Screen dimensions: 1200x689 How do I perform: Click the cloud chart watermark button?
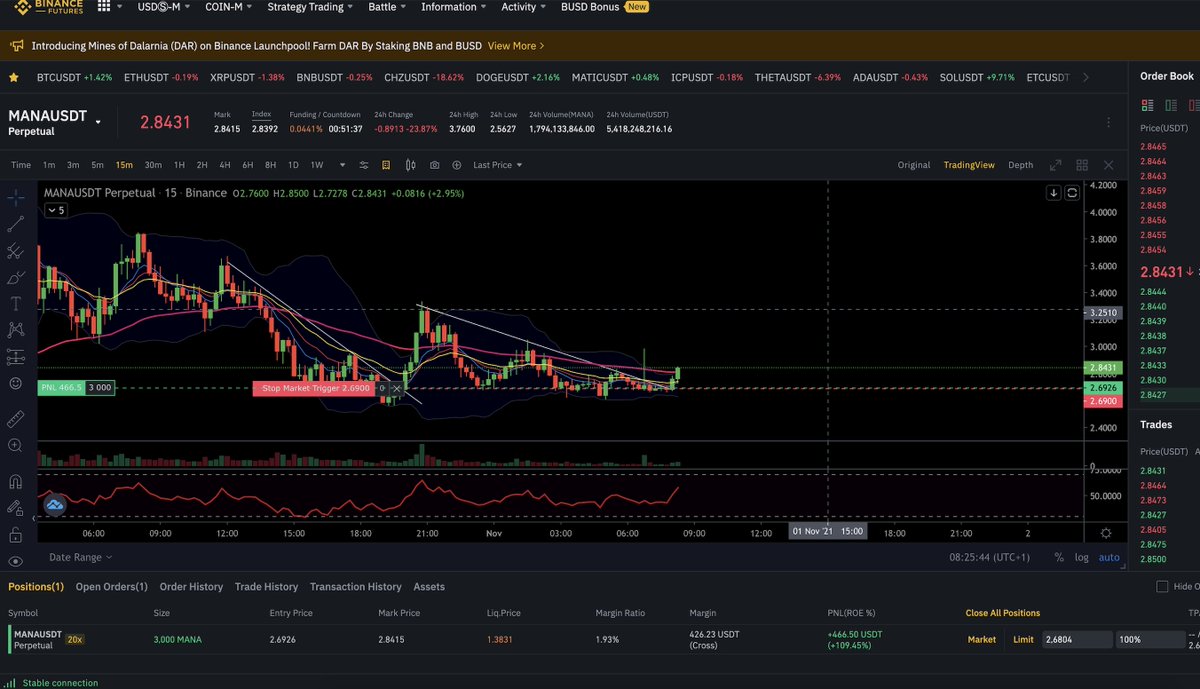pos(54,506)
